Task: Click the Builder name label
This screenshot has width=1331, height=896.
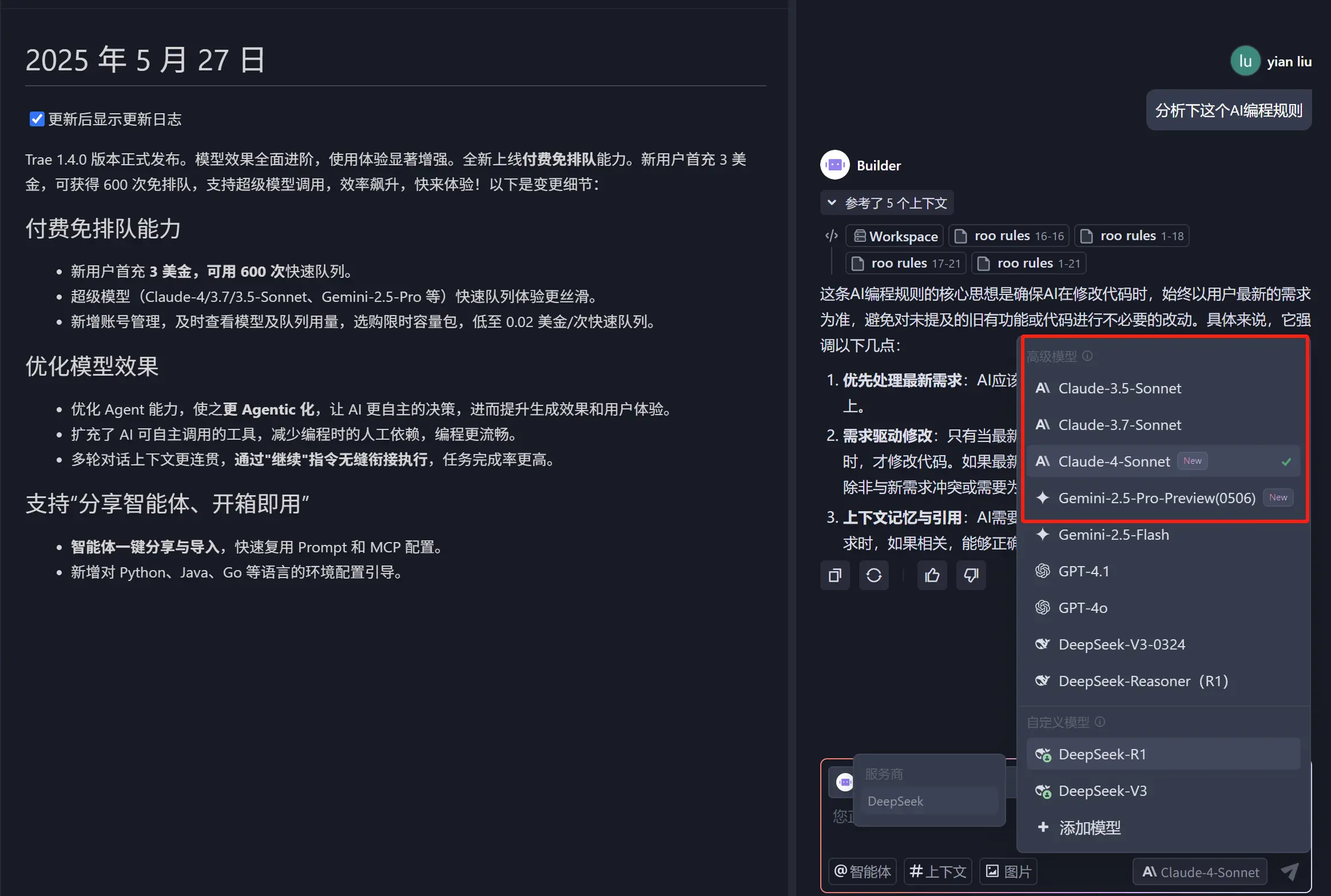Action: point(879,165)
